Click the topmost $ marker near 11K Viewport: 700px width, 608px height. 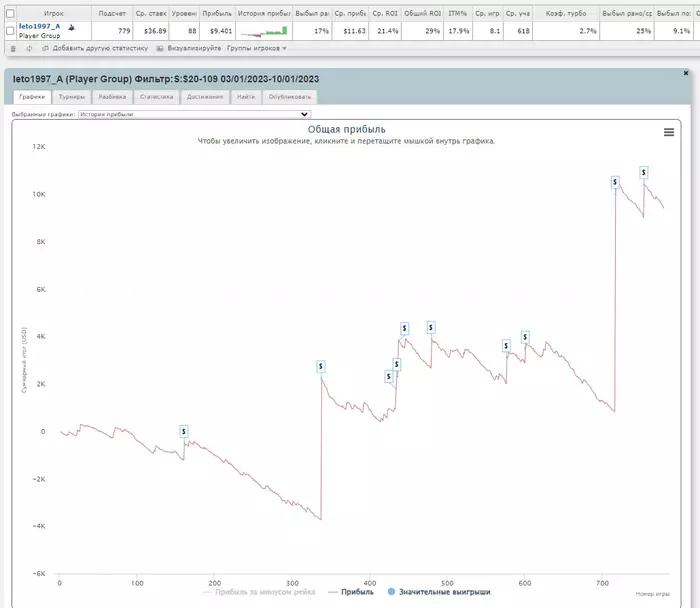click(x=643, y=172)
